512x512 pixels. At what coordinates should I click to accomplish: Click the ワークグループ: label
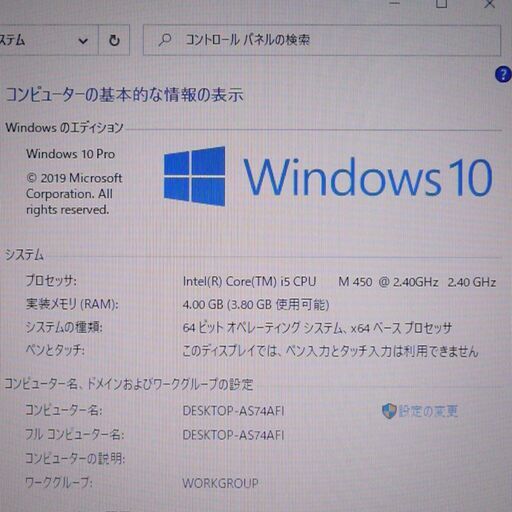click(59, 482)
